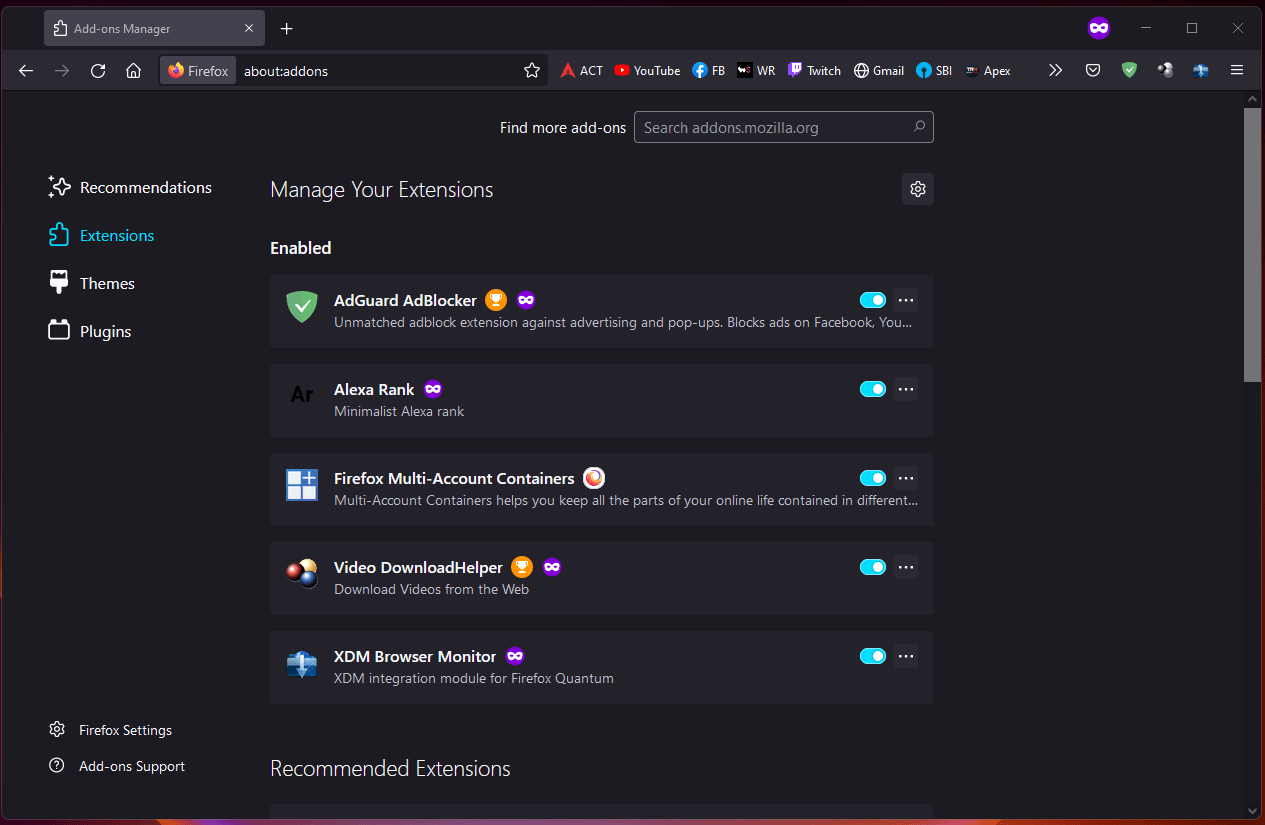Open the Recommendations section
1265x825 pixels.
[x=130, y=187]
